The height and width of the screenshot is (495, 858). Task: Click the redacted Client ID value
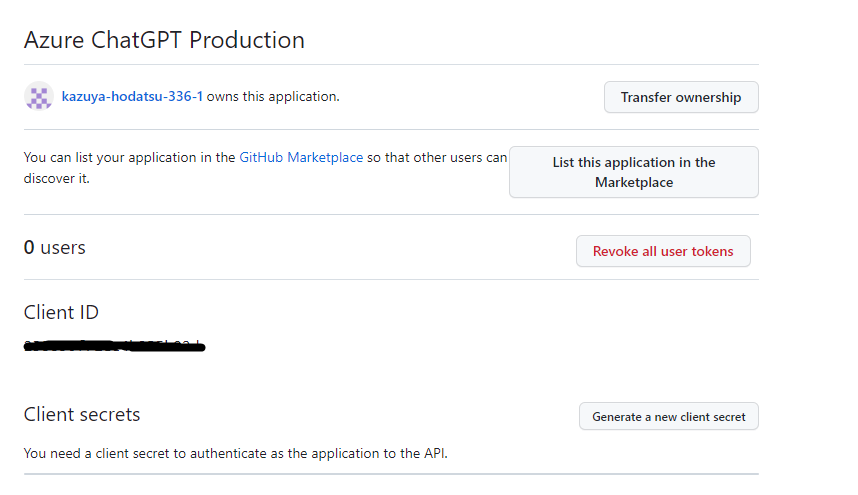[114, 346]
